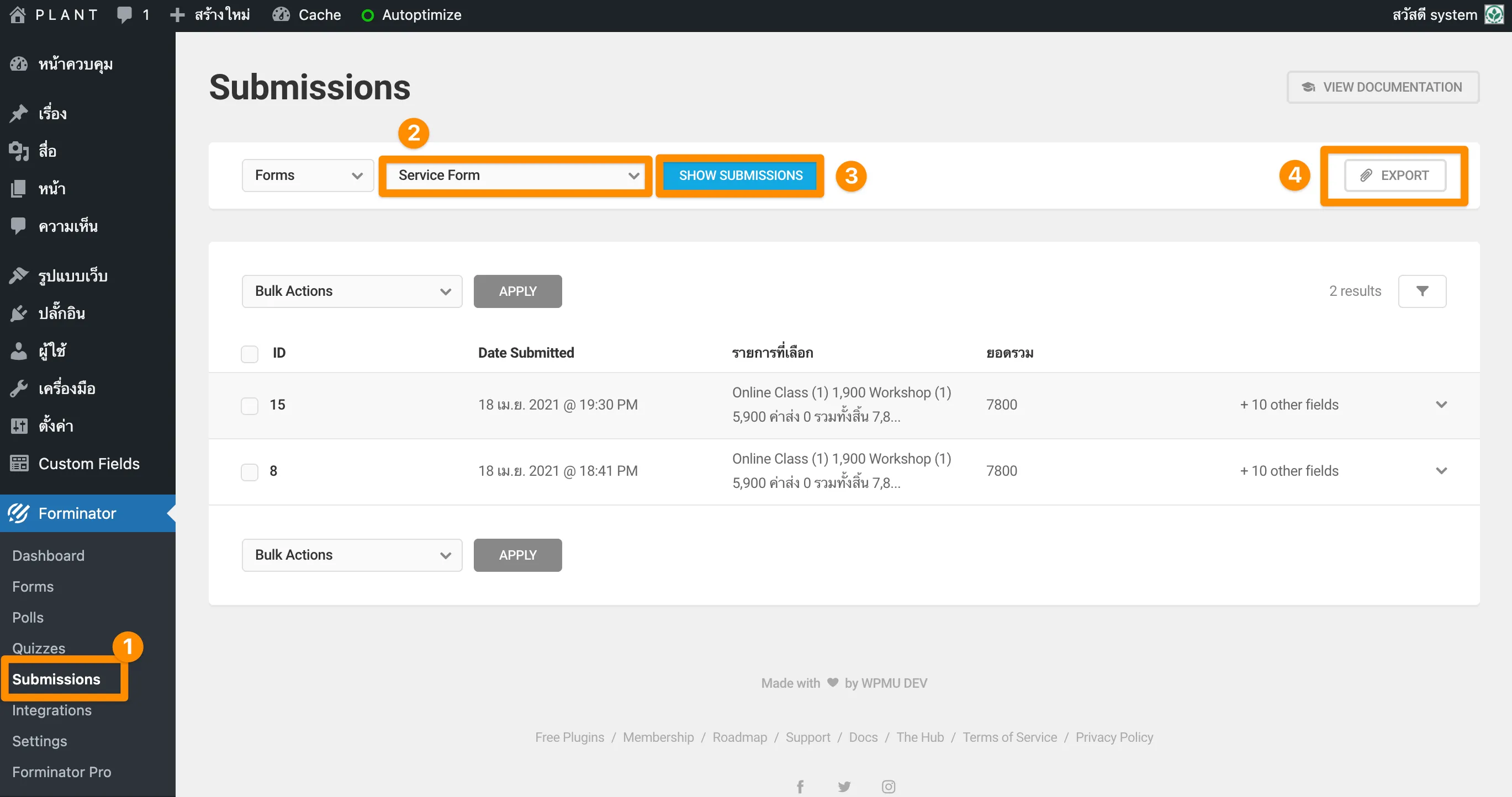Click the system user avatar icon
Screen dimensions: 1512x797
(x=1494, y=15)
